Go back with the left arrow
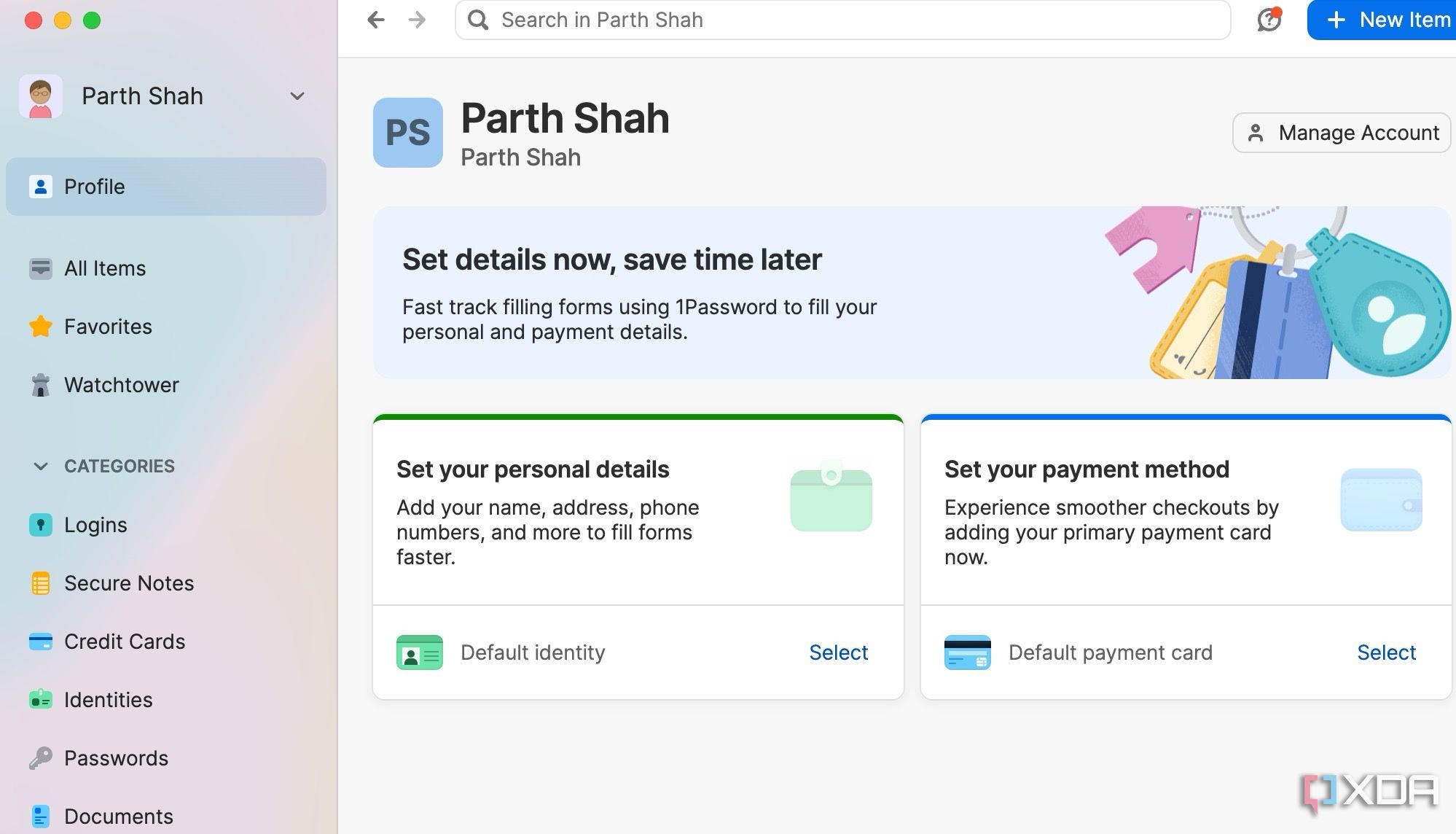The image size is (1456, 834). tap(376, 20)
